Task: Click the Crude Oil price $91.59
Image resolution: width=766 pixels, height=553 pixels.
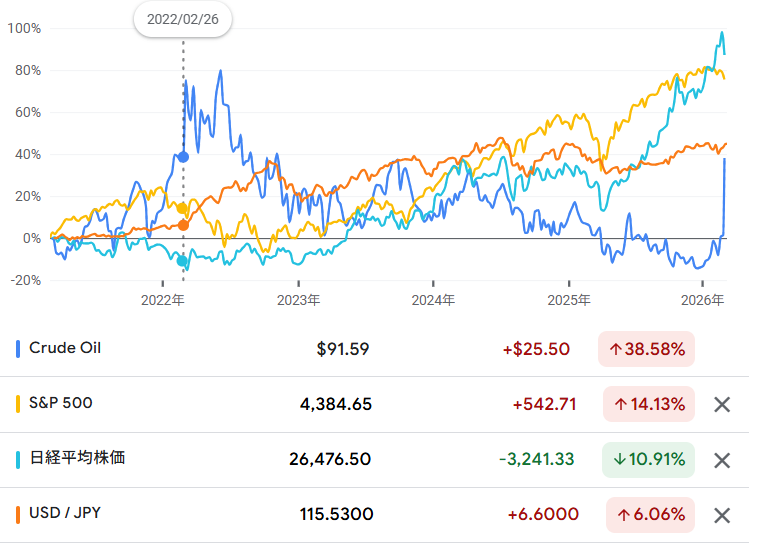Action: tap(343, 349)
